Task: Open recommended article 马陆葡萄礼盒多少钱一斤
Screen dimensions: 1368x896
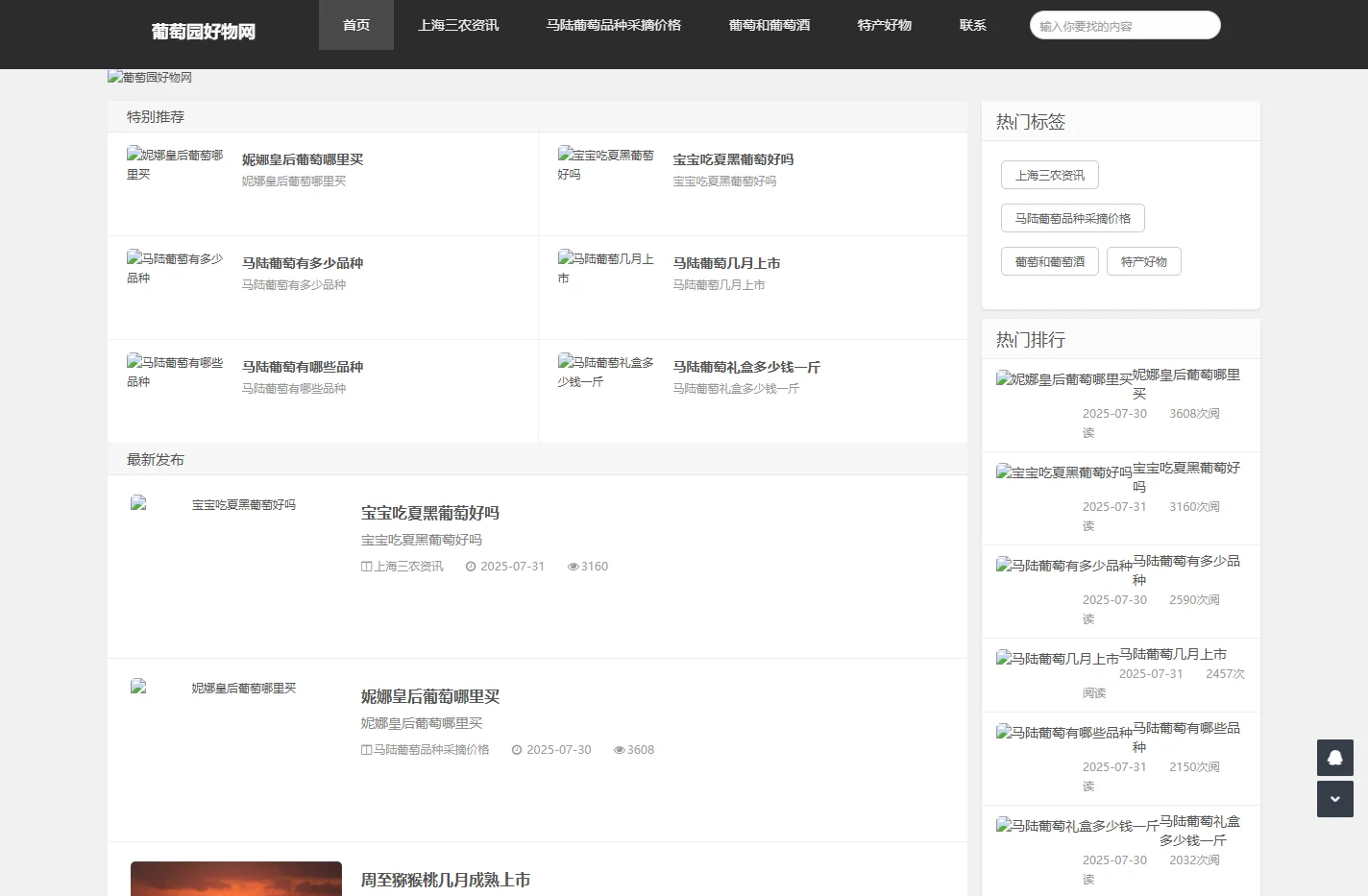Action: tap(747, 367)
